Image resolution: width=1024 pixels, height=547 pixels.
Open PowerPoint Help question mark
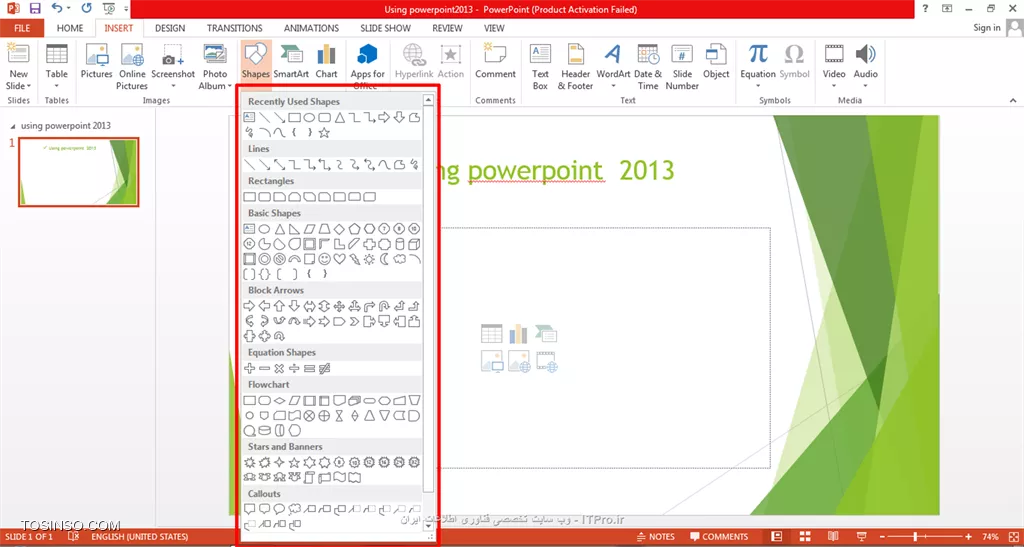pyautogui.click(x=925, y=8)
